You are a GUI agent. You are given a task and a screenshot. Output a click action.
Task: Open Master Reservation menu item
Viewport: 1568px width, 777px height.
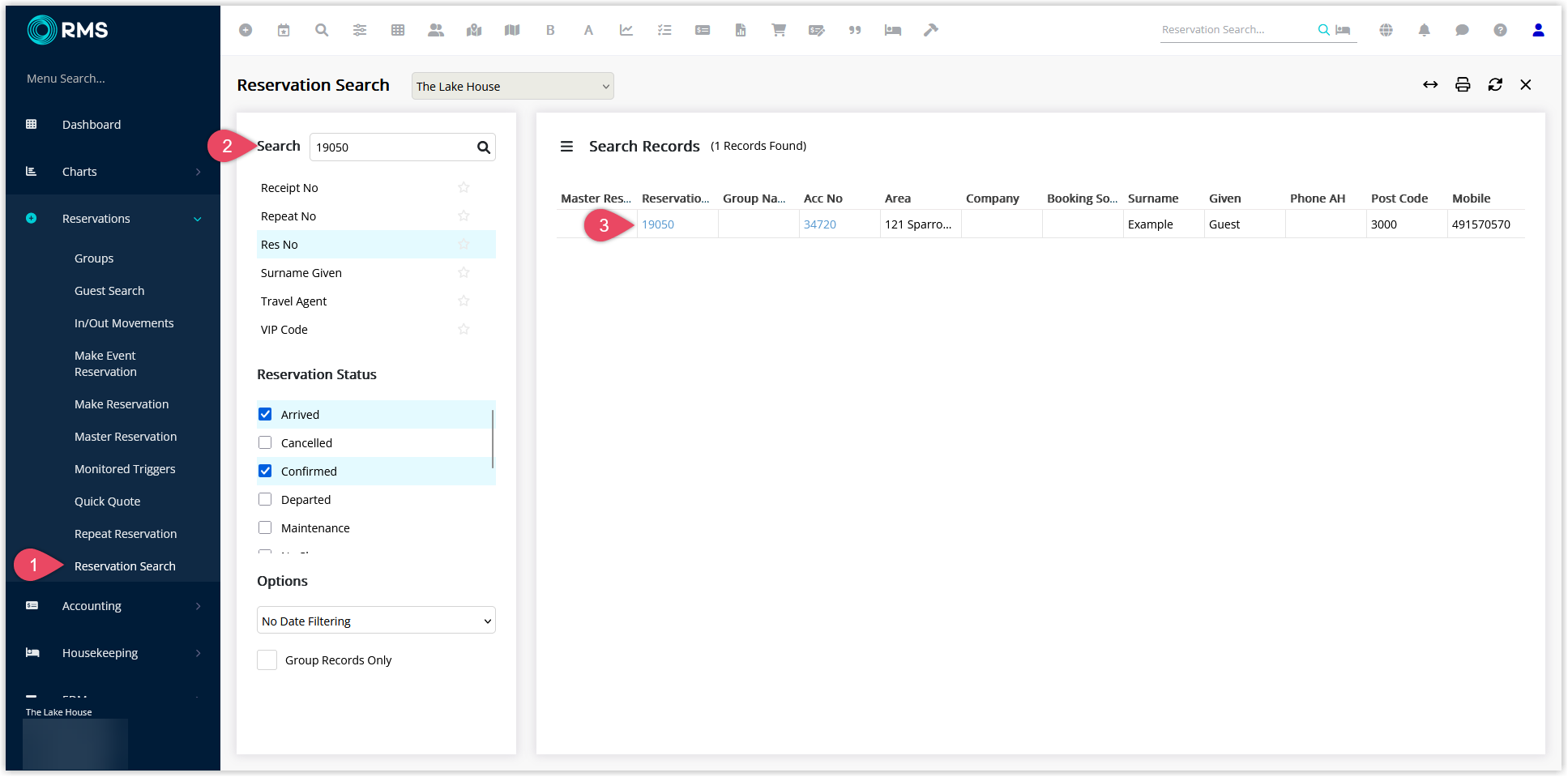(126, 437)
